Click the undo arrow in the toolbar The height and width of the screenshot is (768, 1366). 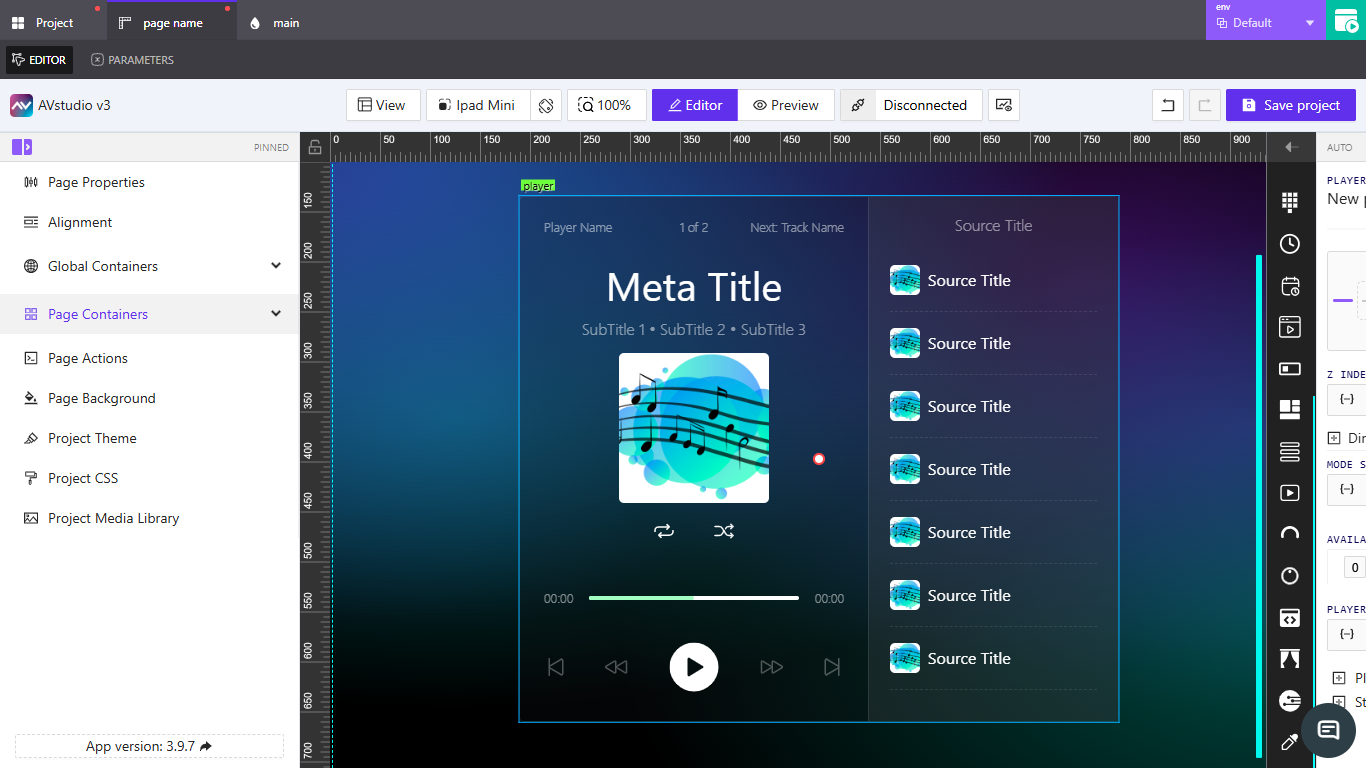(x=1167, y=105)
